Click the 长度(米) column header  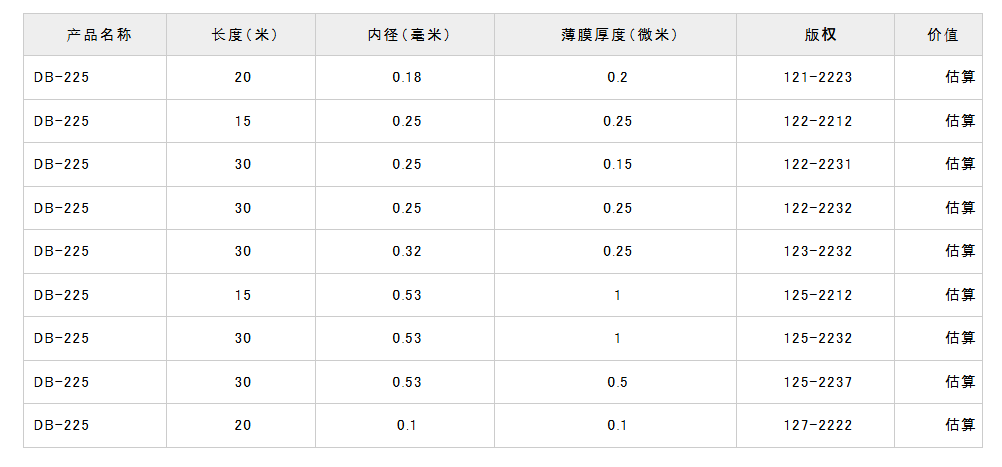click(244, 35)
